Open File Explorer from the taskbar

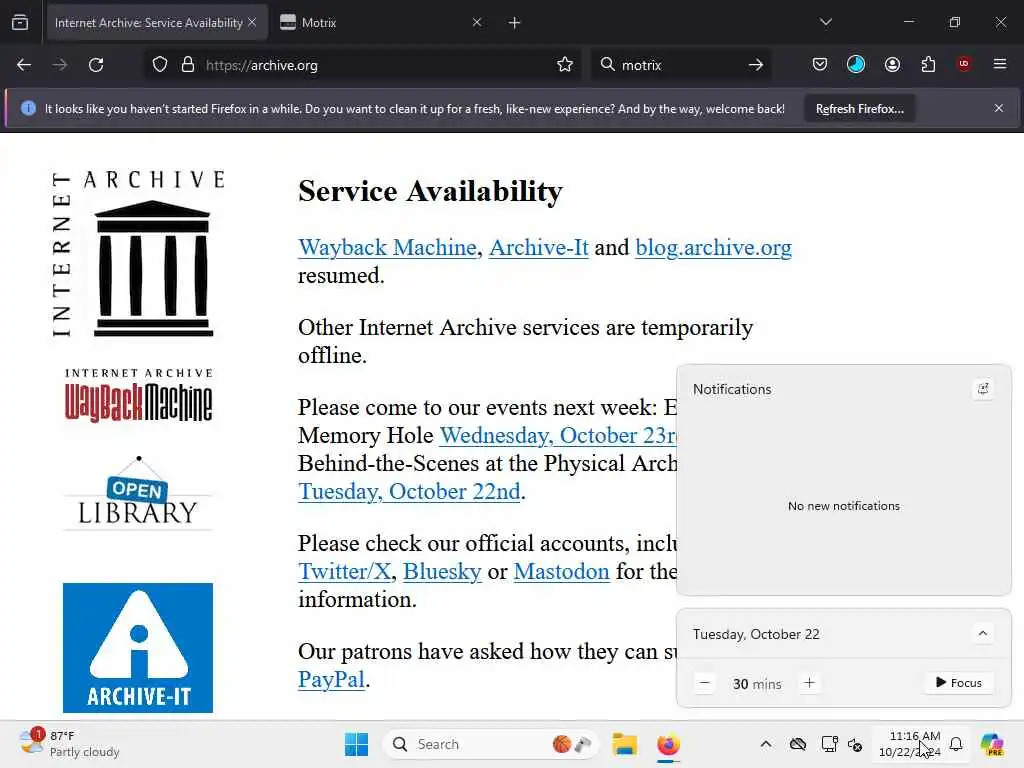click(x=624, y=744)
